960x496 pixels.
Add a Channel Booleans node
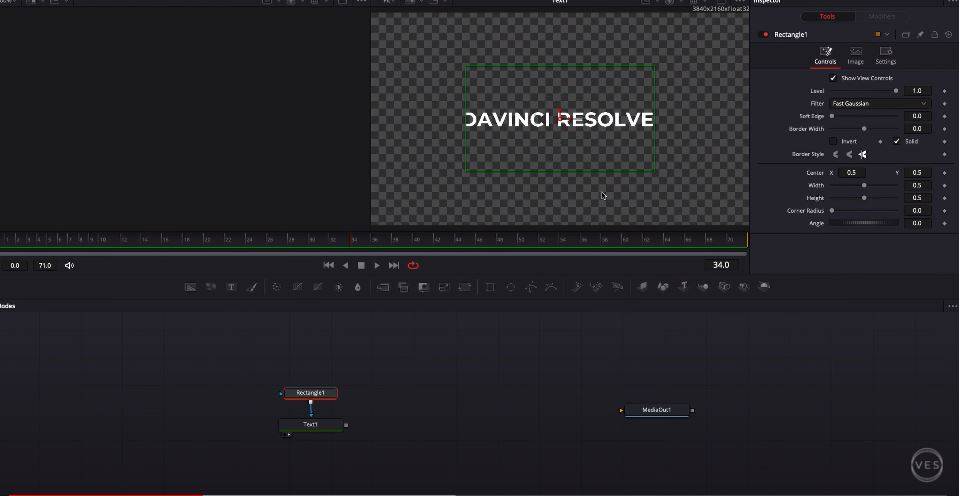pyautogui.click(x=403, y=287)
